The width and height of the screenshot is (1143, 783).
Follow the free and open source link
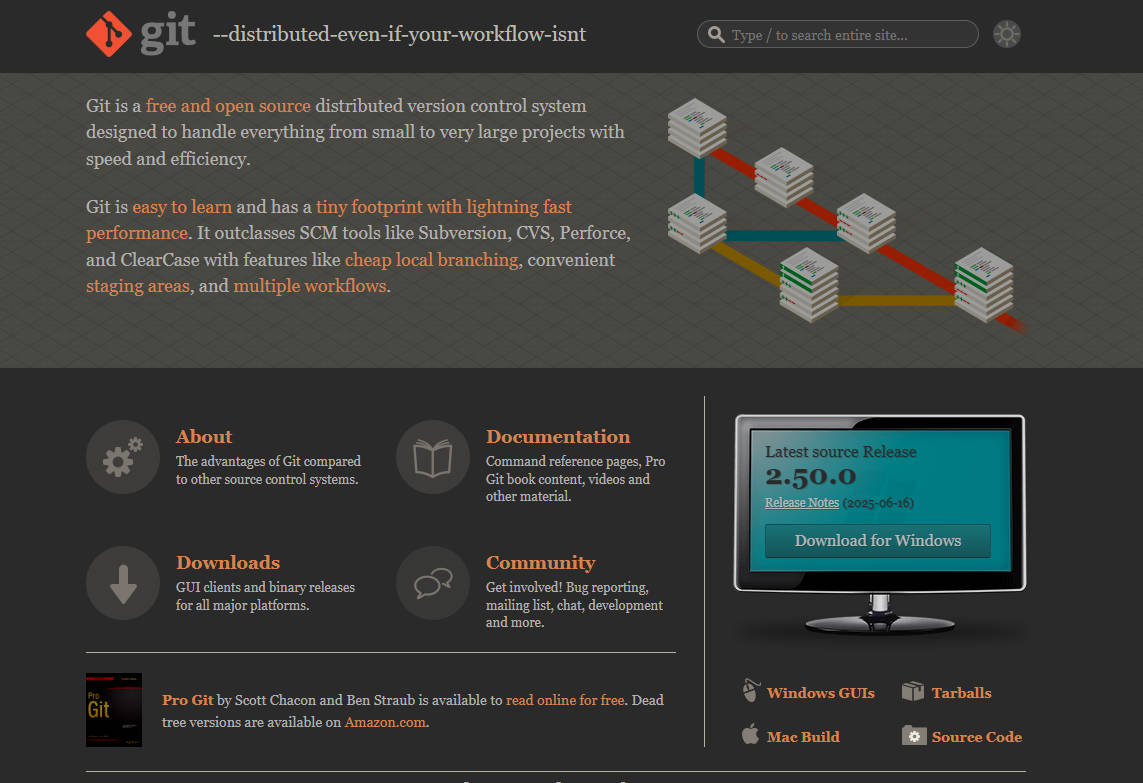pos(228,106)
